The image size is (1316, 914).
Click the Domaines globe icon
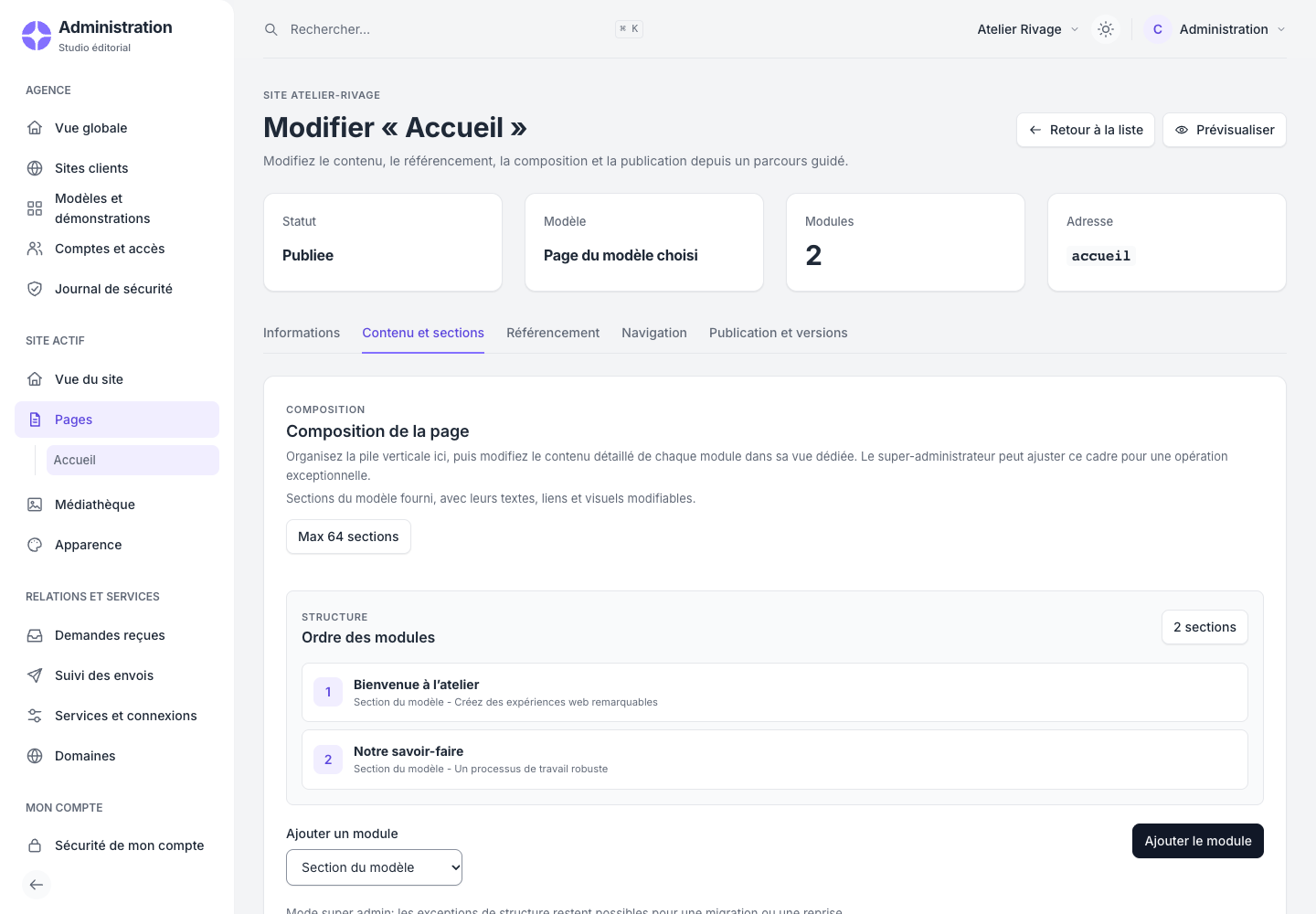(x=35, y=756)
